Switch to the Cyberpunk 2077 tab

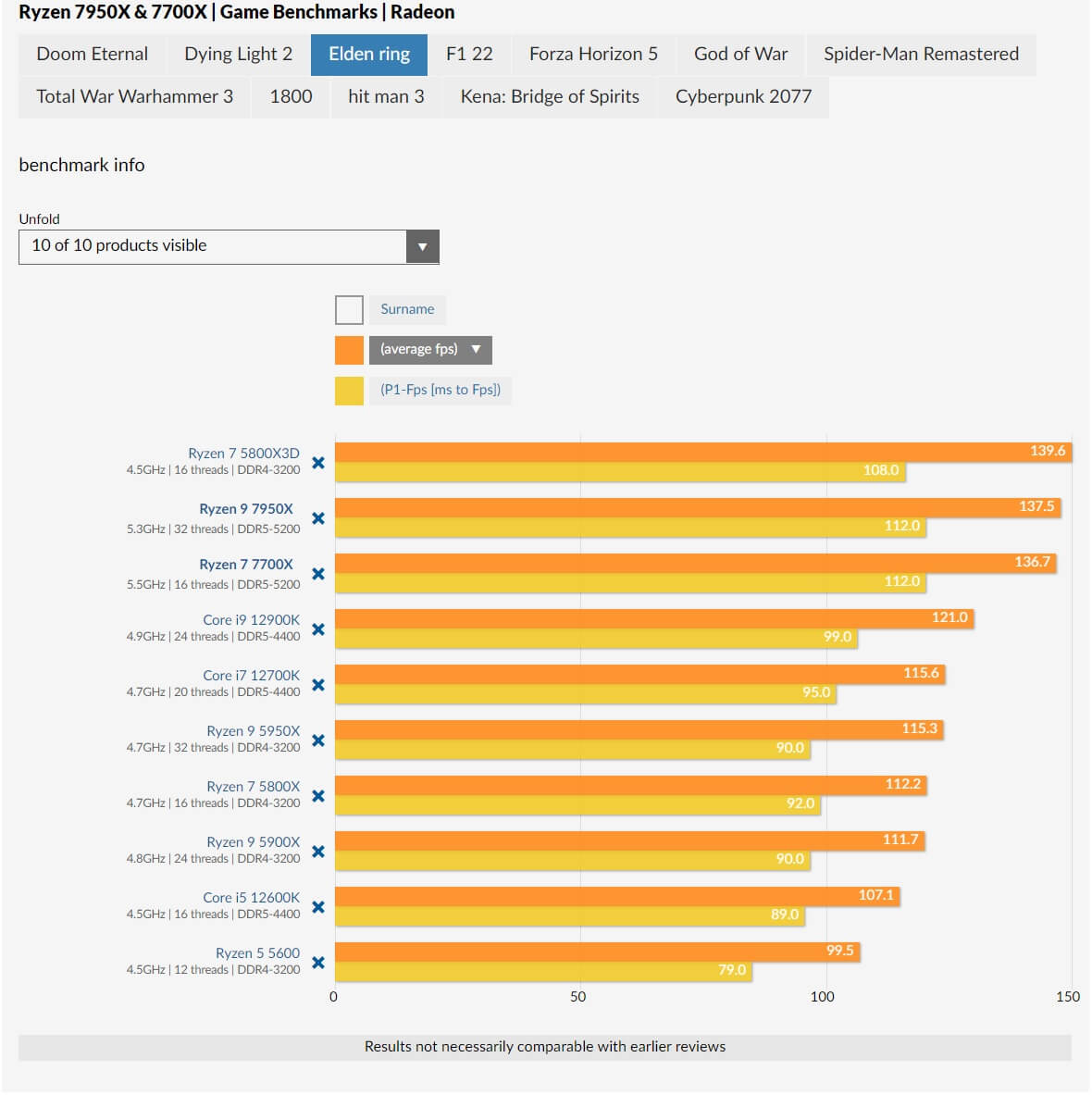[743, 97]
